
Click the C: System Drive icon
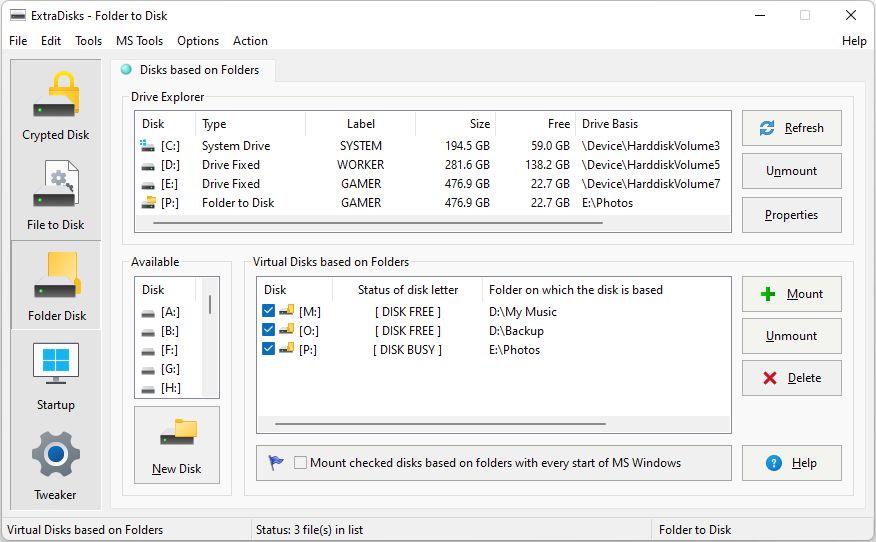click(148, 146)
